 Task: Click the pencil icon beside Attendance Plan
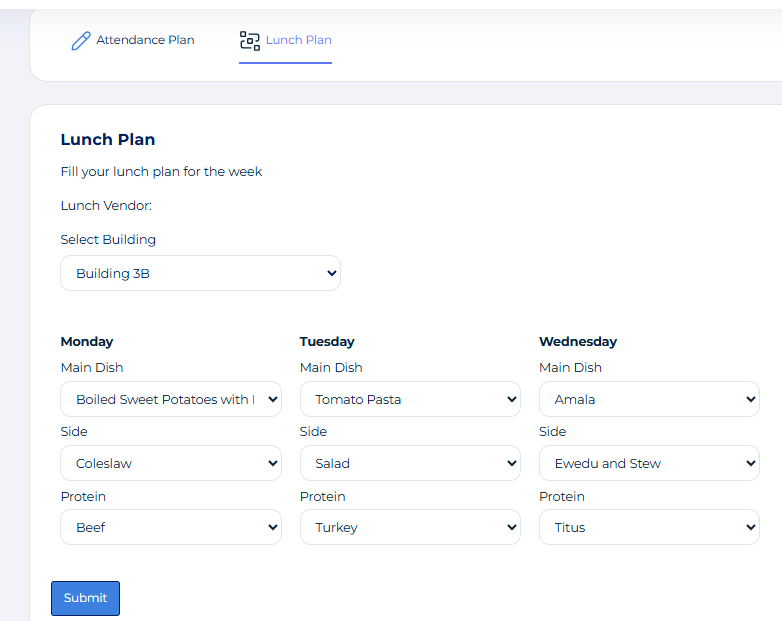coord(81,41)
